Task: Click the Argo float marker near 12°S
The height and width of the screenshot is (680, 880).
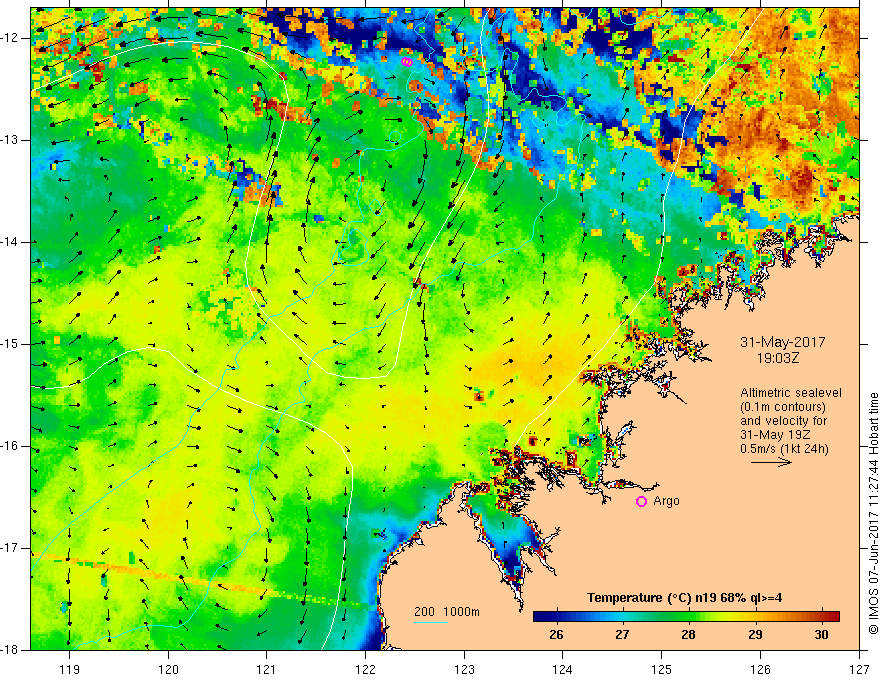Action: pos(407,62)
